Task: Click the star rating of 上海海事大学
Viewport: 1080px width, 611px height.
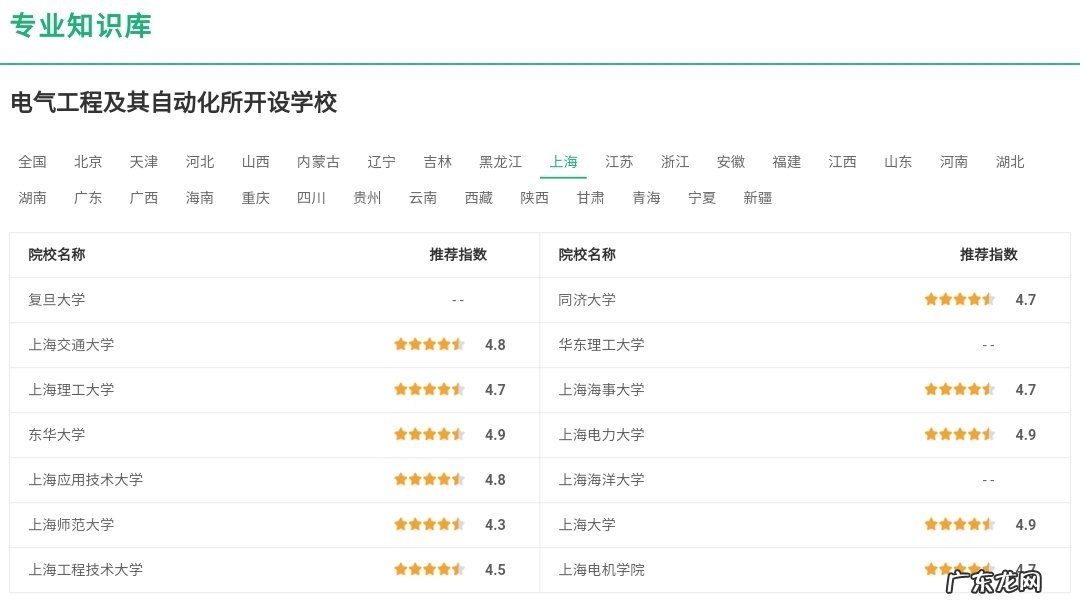Action: (959, 389)
